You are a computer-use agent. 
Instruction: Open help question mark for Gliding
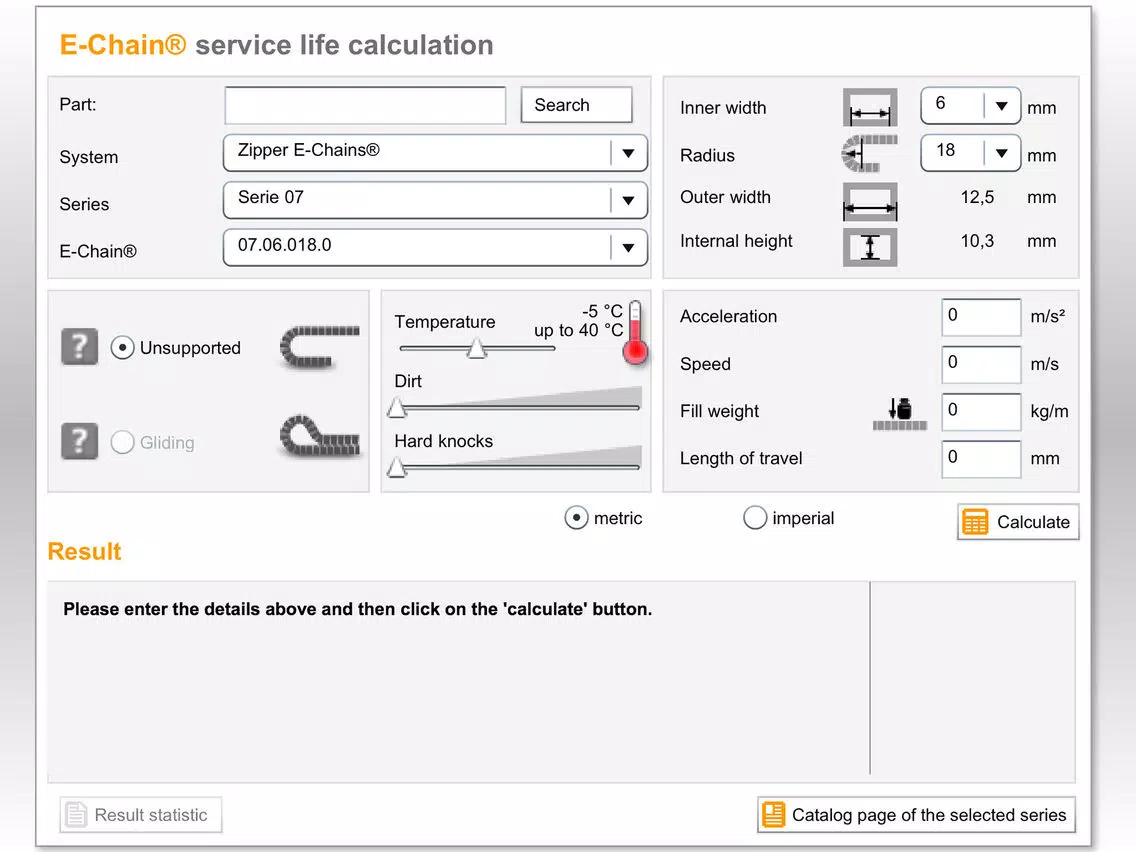80,441
